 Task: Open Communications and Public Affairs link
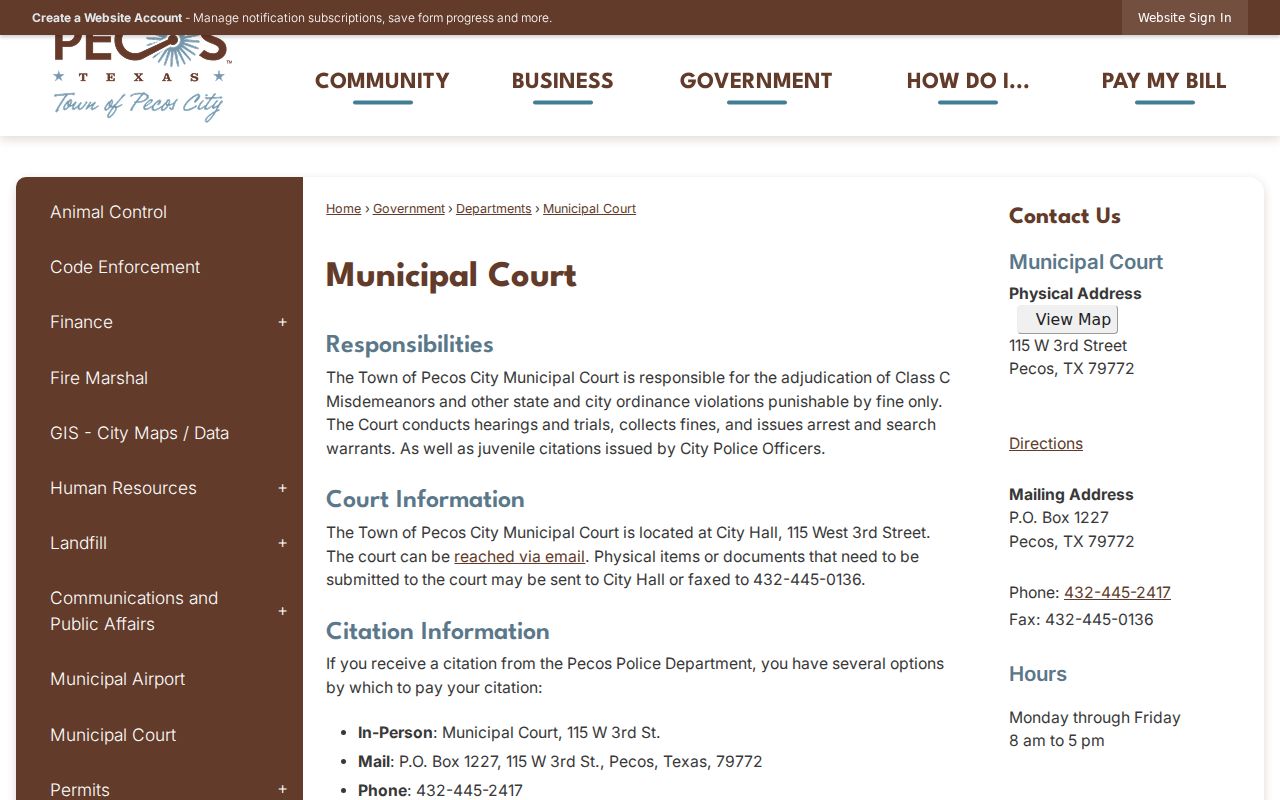[x=134, y=611]
